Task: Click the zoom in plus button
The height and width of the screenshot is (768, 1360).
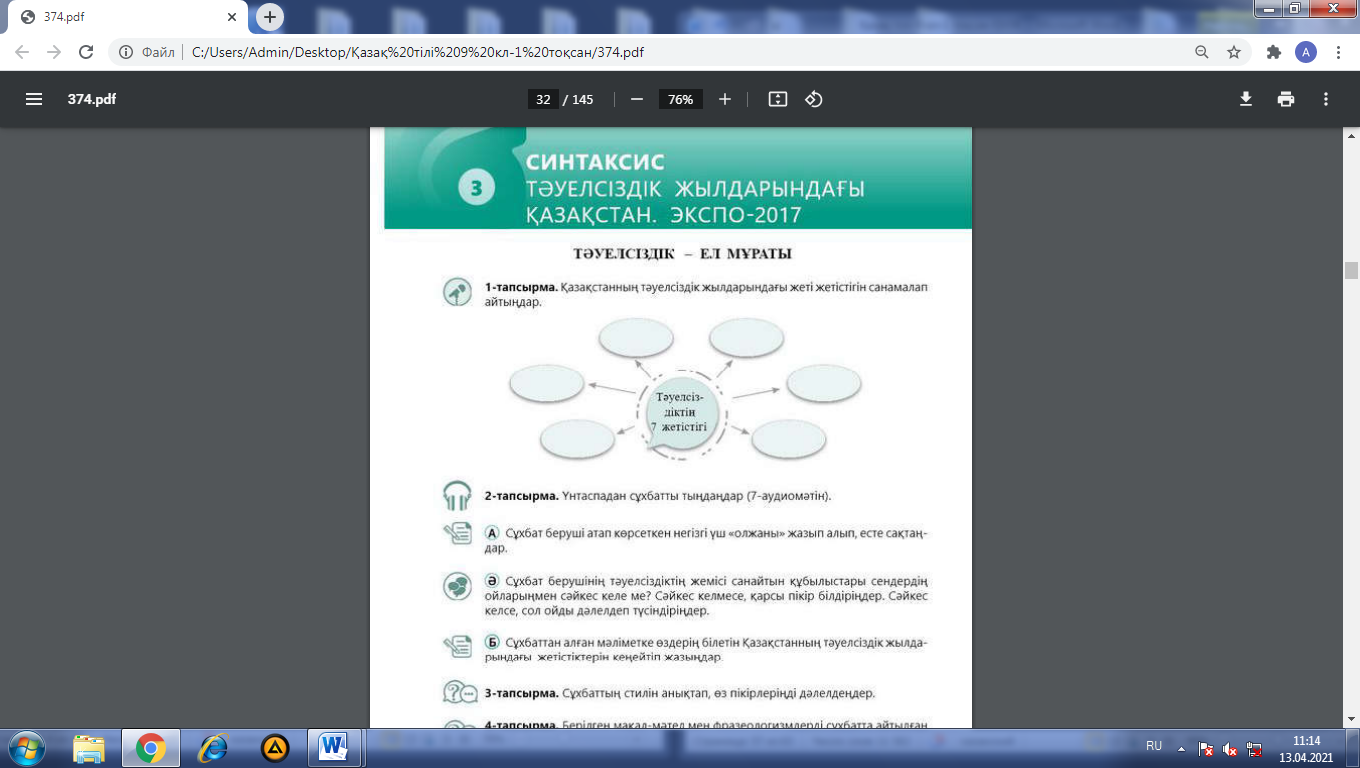Action: 725,99
